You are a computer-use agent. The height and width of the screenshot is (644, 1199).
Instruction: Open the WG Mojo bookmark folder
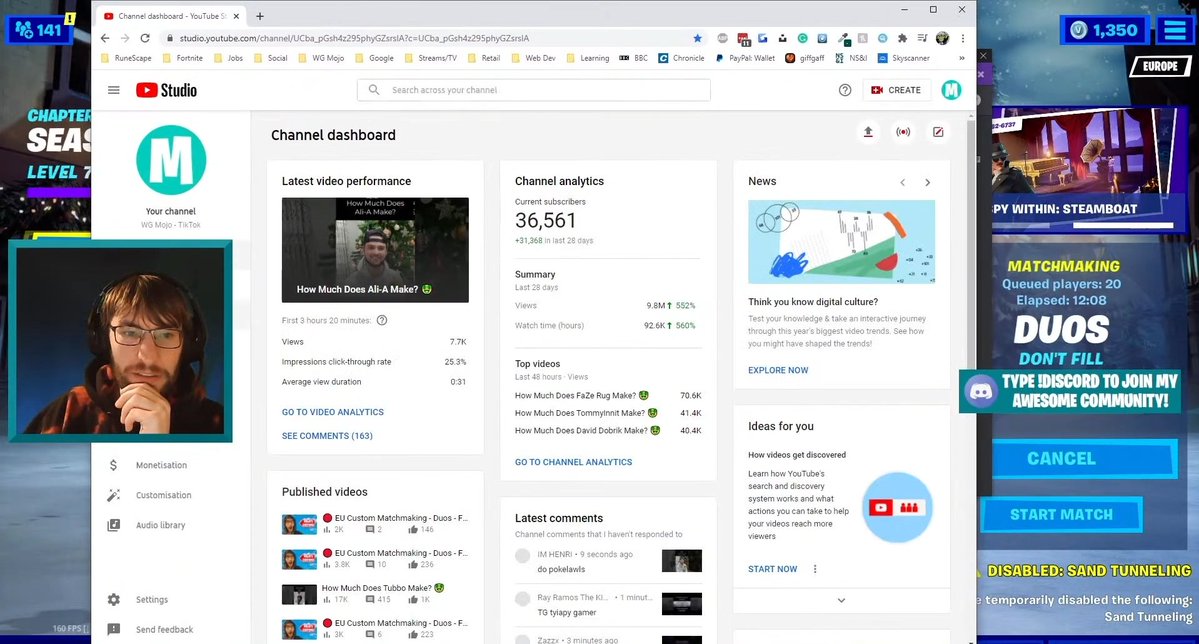(x=321, y=58)
